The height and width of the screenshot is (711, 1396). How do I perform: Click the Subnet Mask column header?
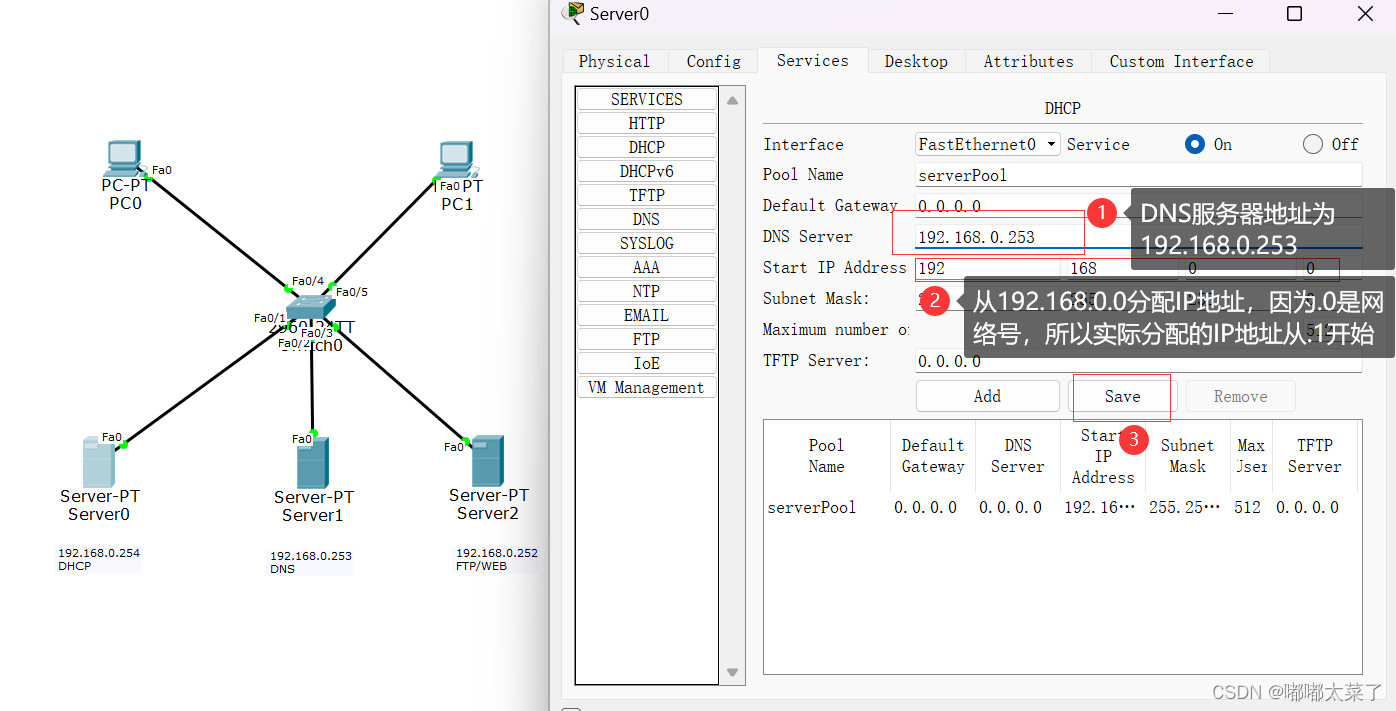click(x=1187, y=456)
